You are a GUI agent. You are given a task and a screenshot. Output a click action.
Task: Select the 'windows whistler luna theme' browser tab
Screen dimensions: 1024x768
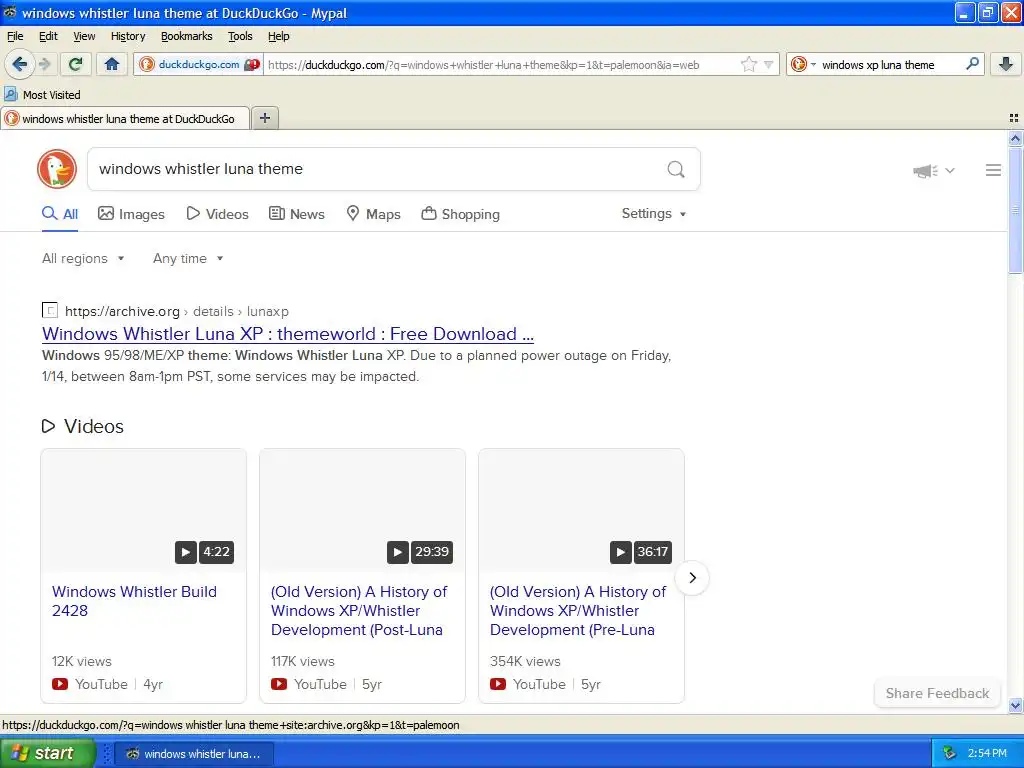coord(125,119)
